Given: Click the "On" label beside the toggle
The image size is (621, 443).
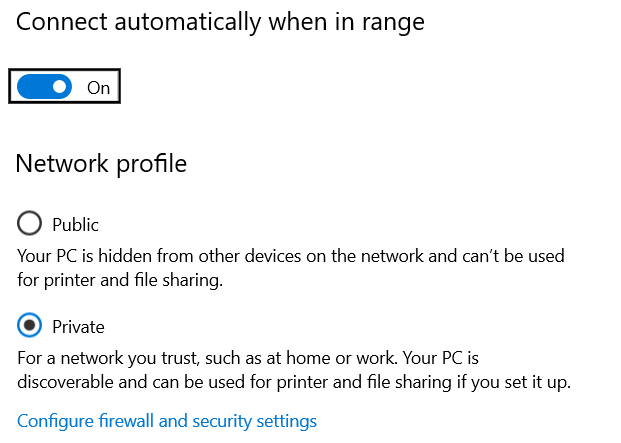Looking at the screenshot, I should coord(98,87).
